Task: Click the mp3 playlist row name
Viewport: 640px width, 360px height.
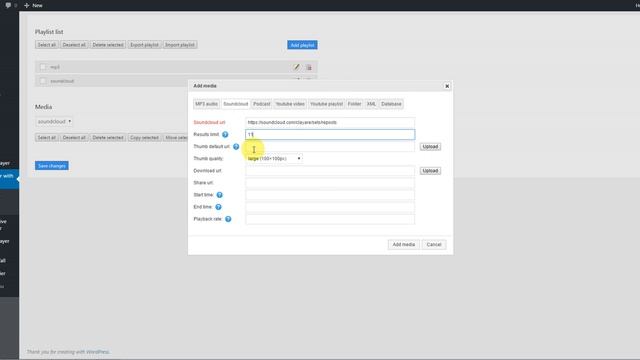Action: pos(55,67)
